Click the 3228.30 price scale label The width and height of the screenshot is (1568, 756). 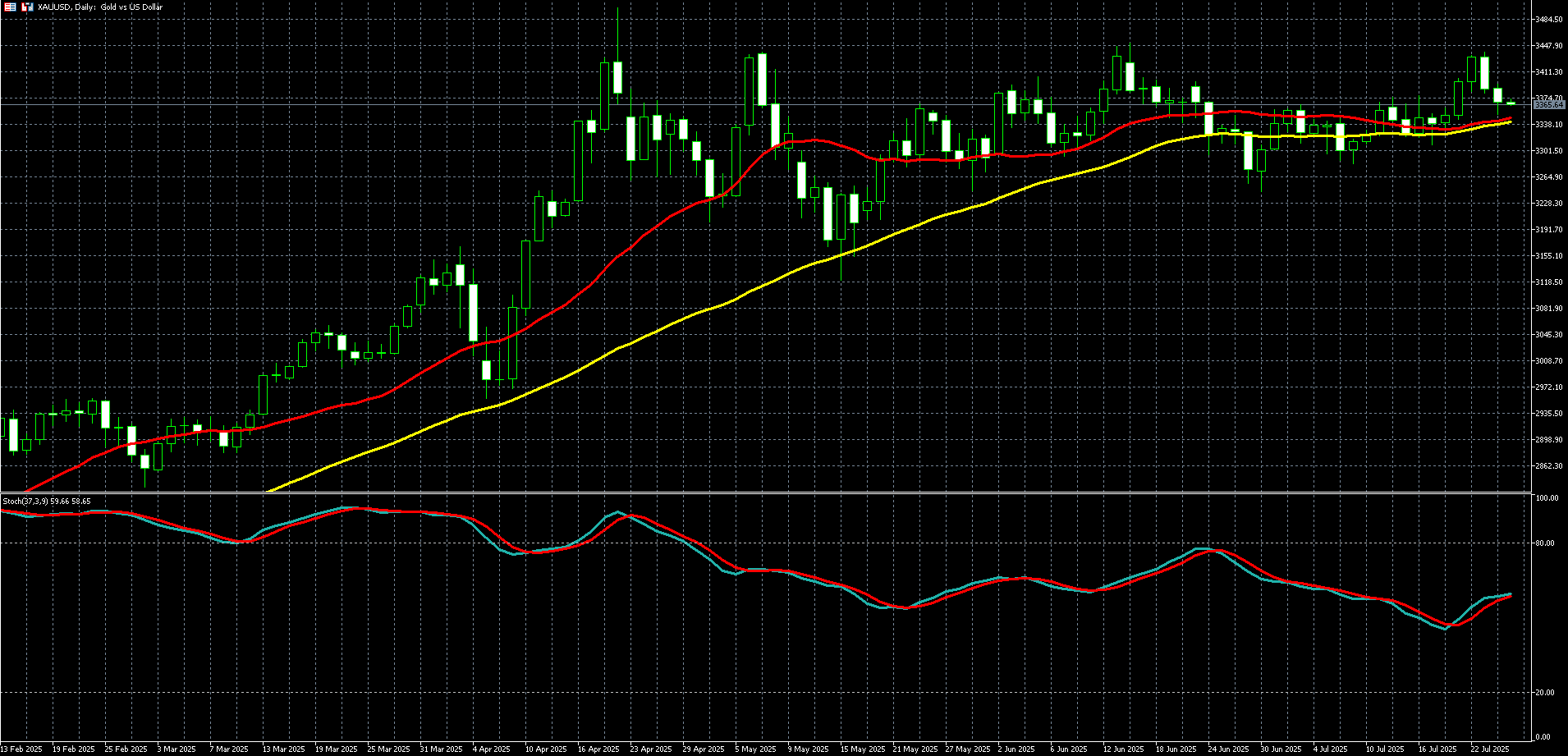tap(1548, 204)
